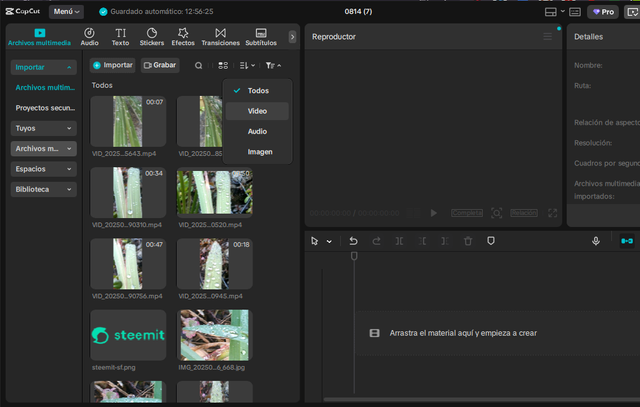
Task: Click the Completa quality button
Action: [467, 213]
